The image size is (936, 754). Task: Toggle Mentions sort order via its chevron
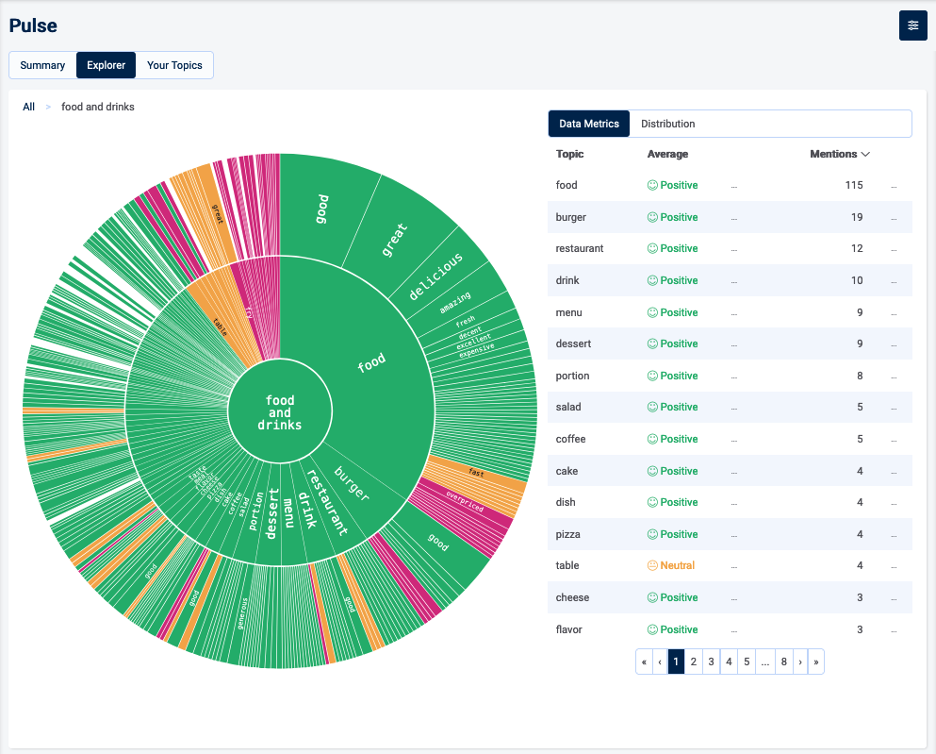(x=866, y=154)
